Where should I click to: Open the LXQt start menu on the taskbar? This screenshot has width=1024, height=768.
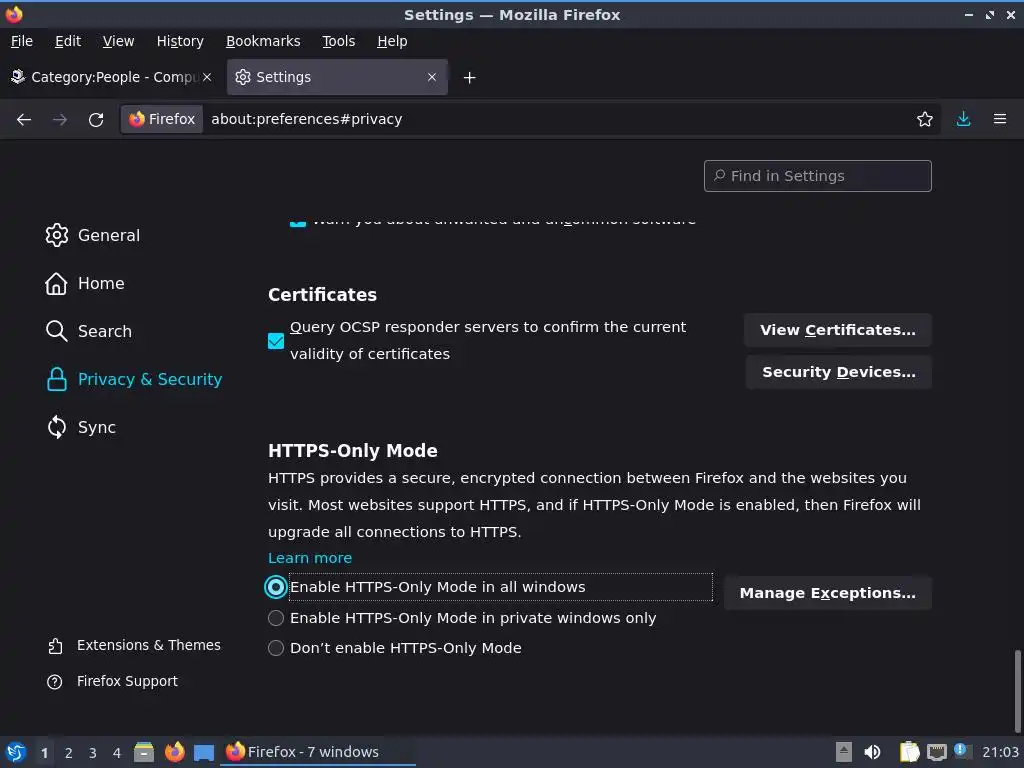(x=16, y=752)
